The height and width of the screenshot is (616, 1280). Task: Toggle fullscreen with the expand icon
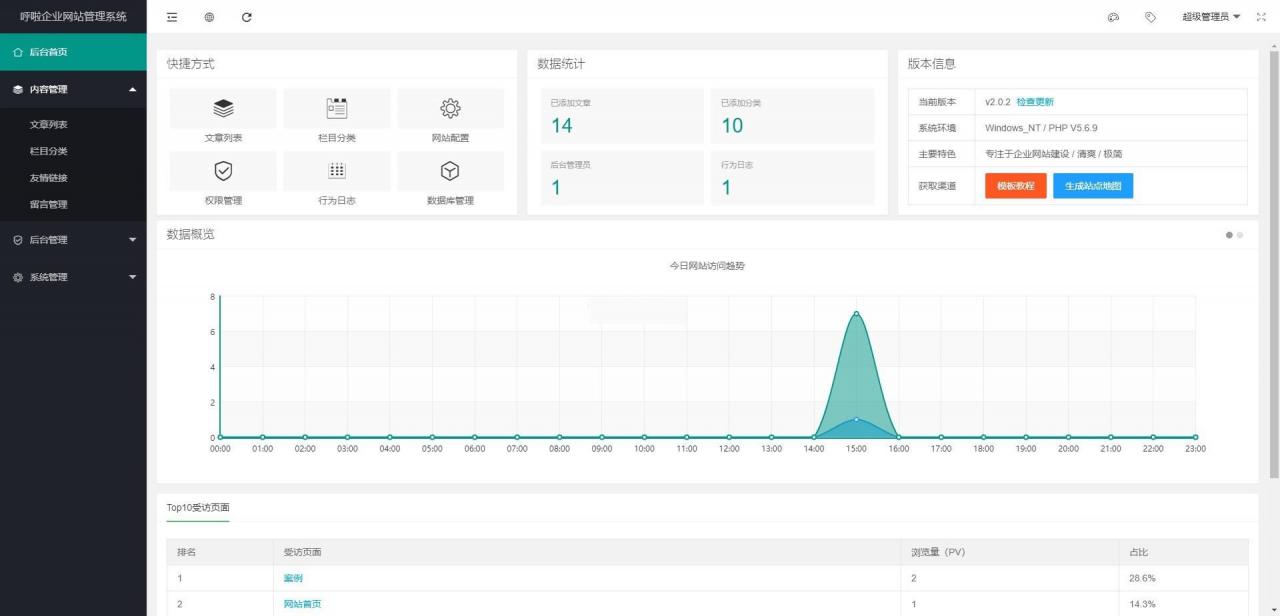(1261, 17)
